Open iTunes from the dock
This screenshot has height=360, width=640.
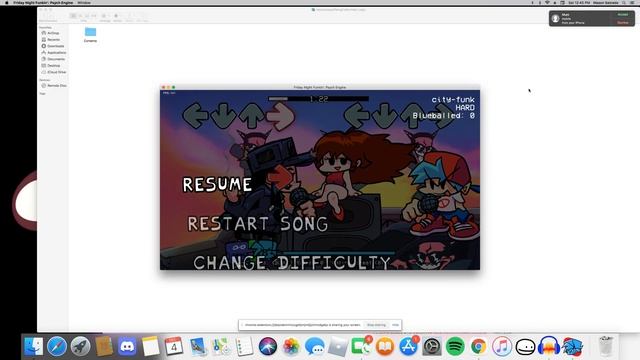click(x=502, y=347)
